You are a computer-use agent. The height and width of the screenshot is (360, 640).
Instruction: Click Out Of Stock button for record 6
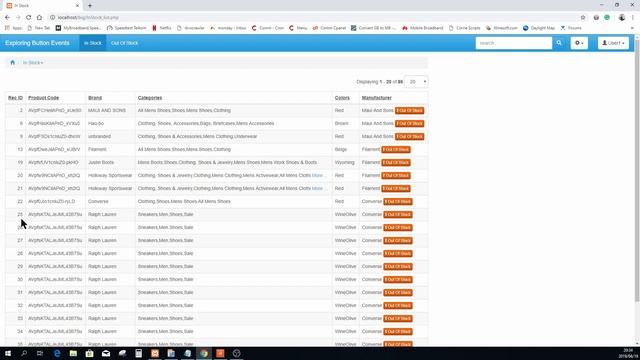409,124
